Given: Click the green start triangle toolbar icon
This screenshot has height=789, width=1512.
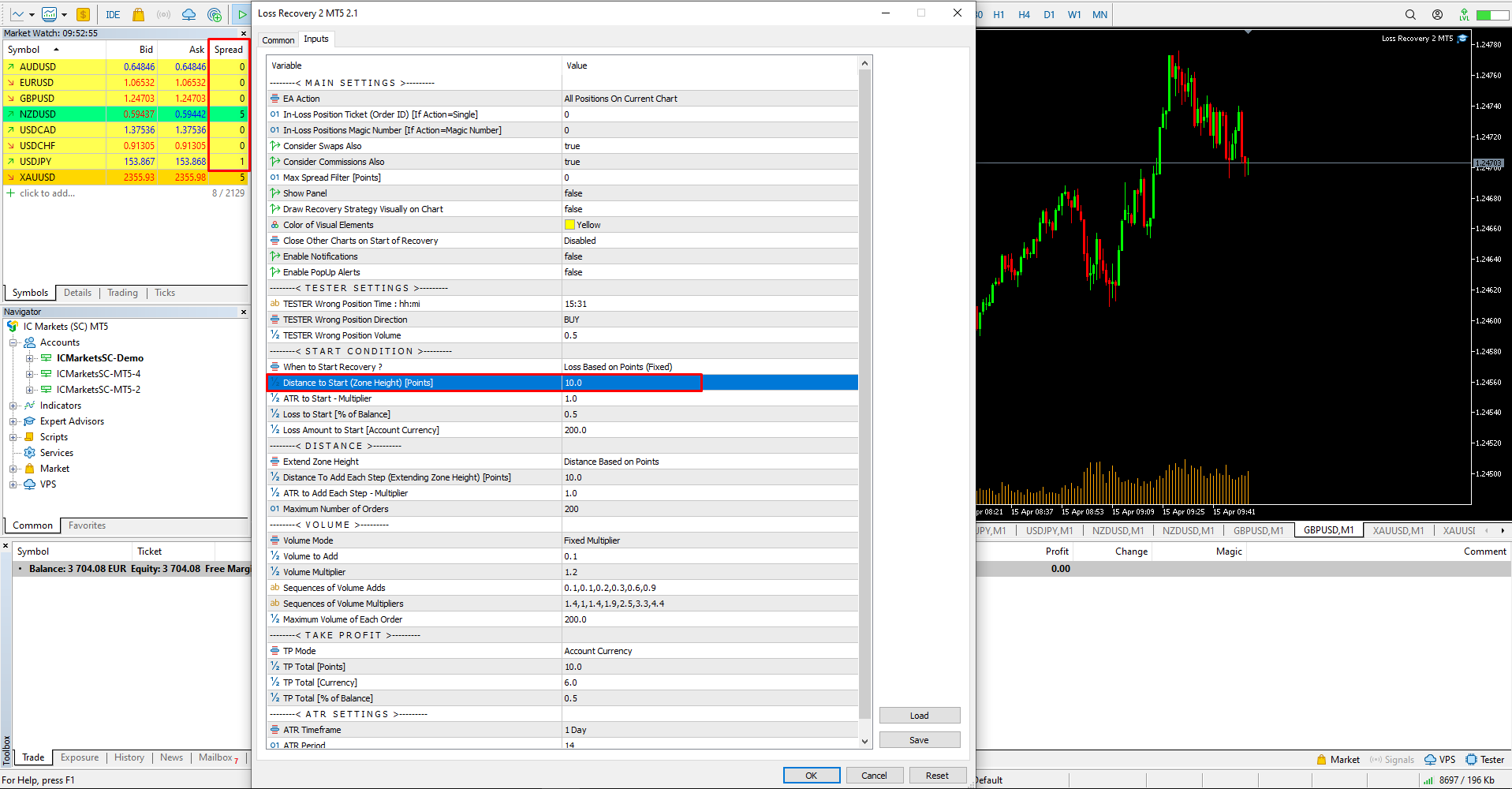Looking at the screenshot, I should tap(242, 14).
